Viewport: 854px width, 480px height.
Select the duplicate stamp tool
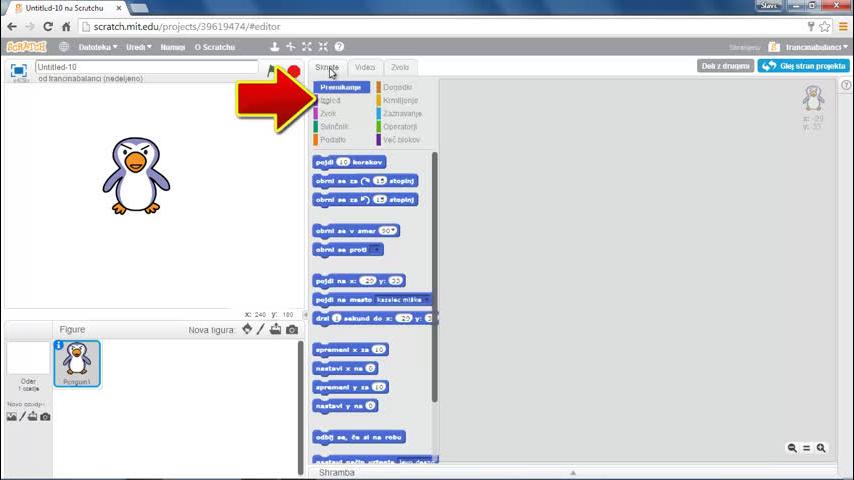pos(274,46)
